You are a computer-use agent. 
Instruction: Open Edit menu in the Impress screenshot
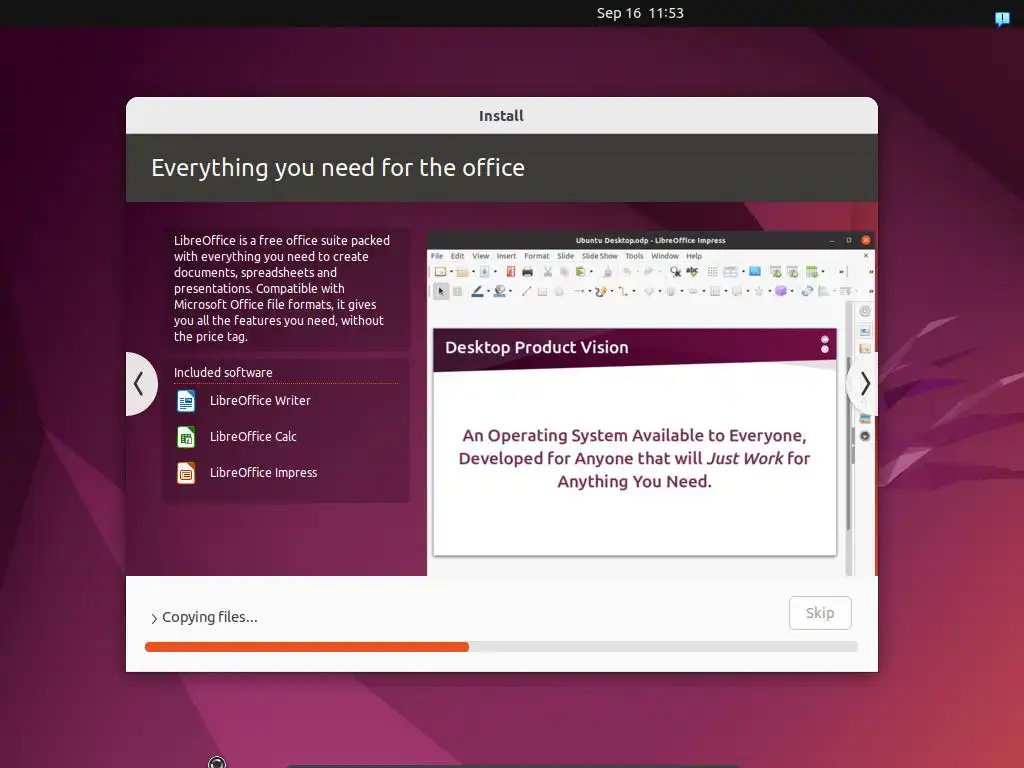(457, 256)
